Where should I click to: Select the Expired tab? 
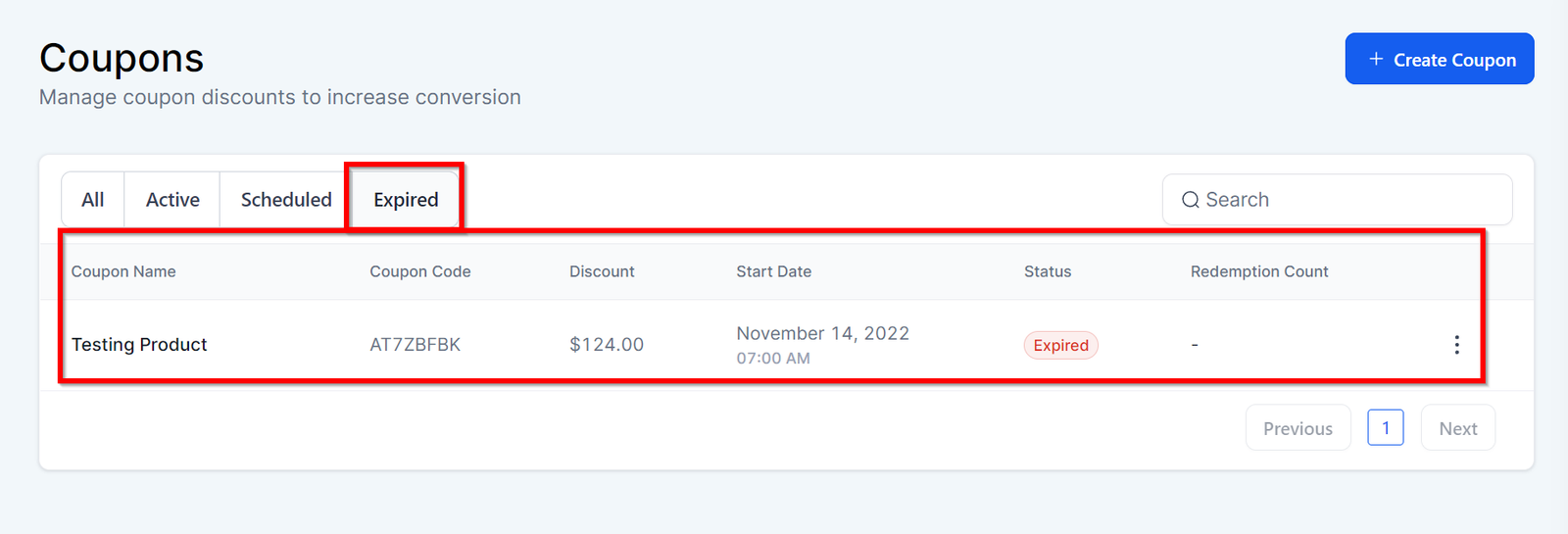(406, 200)
